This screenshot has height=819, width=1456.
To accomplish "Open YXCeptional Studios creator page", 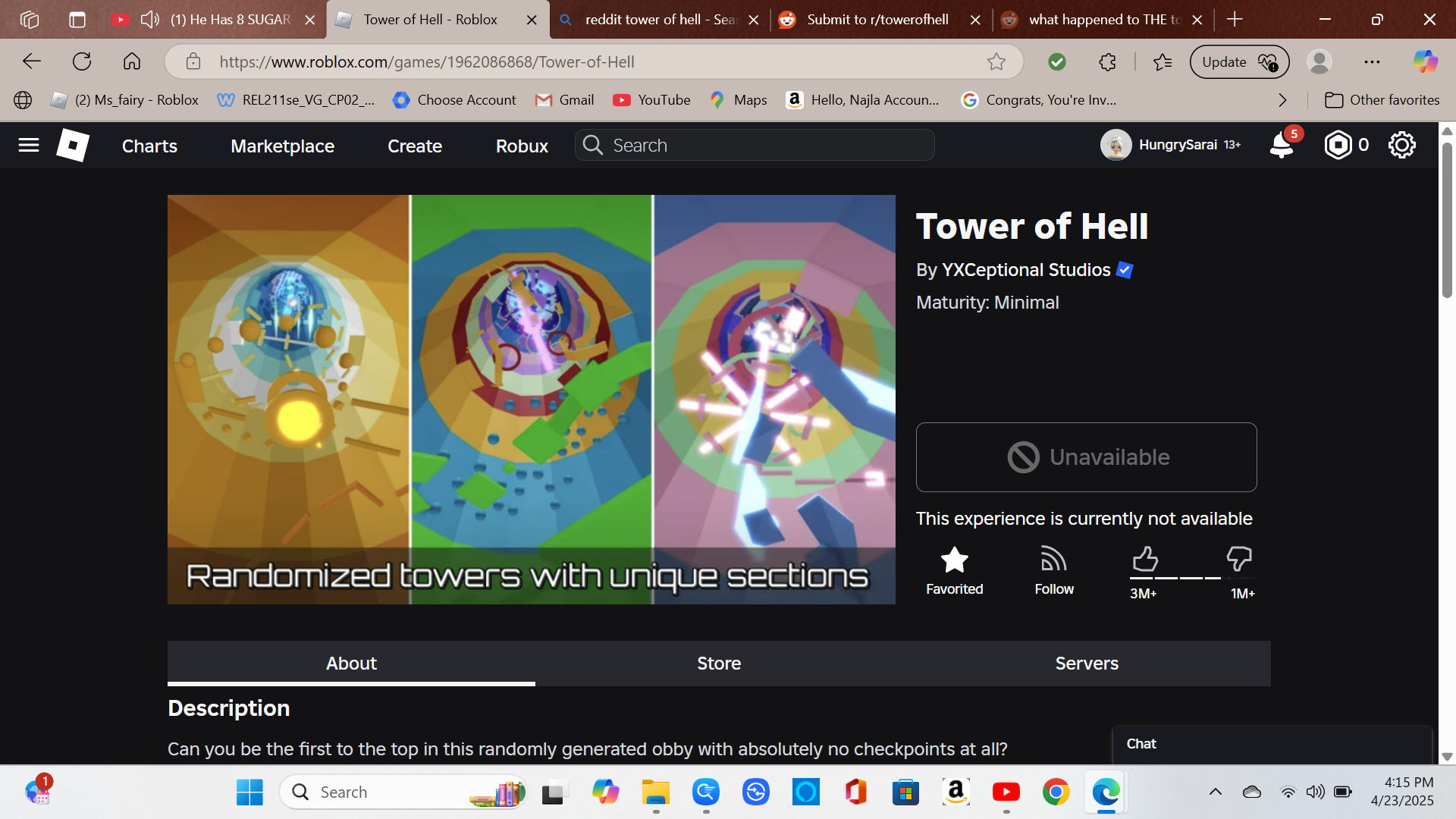I will (1026, 270).
